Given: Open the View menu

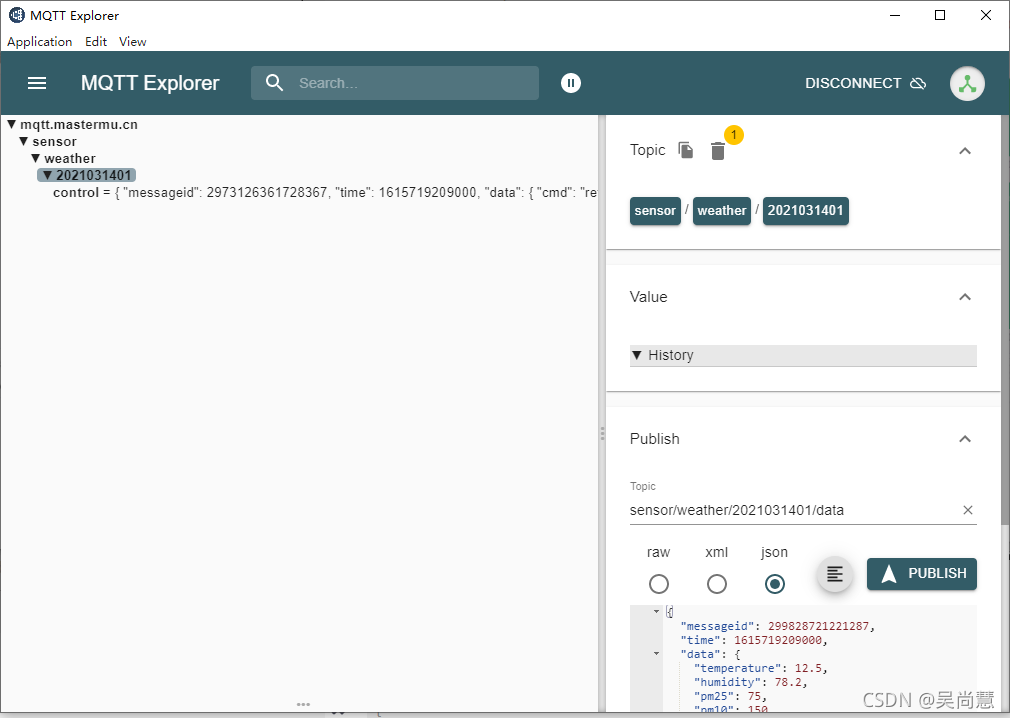Looking at the screenshot, I should [133, 42].
